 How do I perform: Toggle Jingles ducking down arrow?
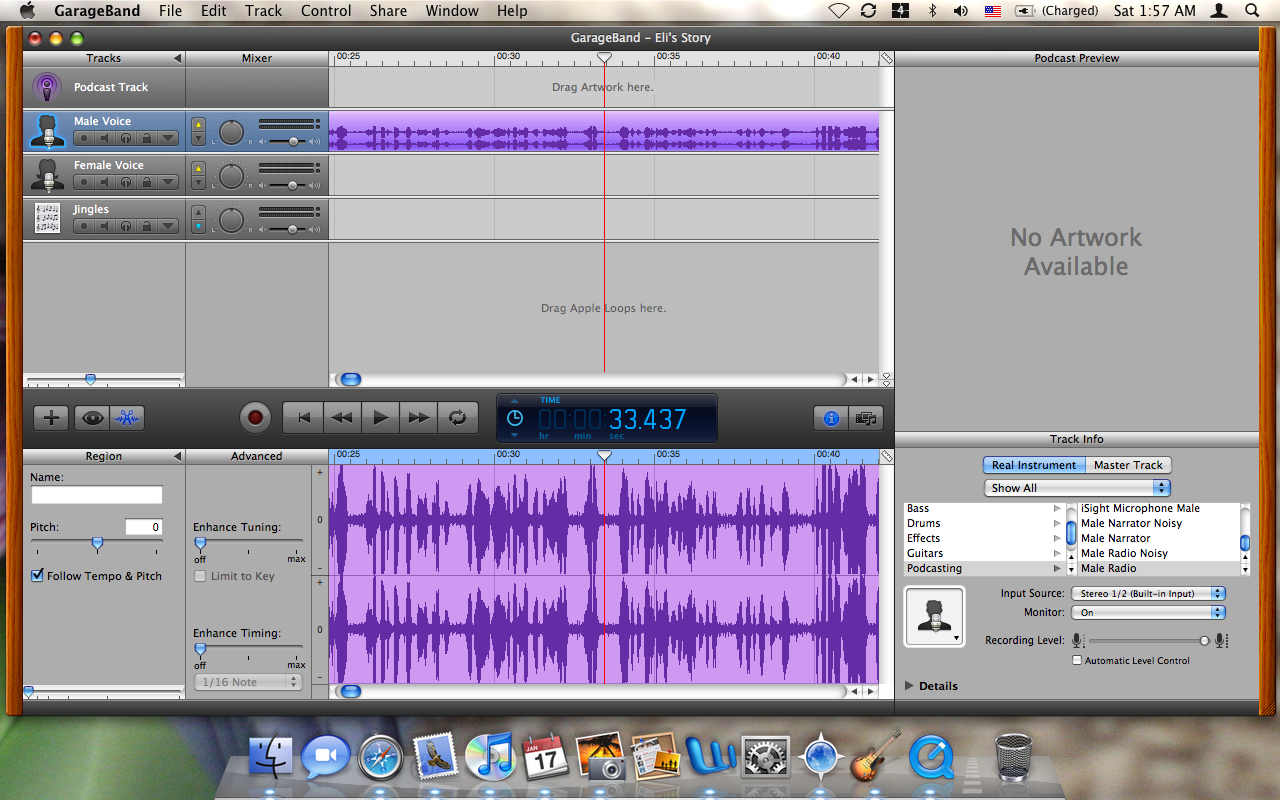coord(198,227)
